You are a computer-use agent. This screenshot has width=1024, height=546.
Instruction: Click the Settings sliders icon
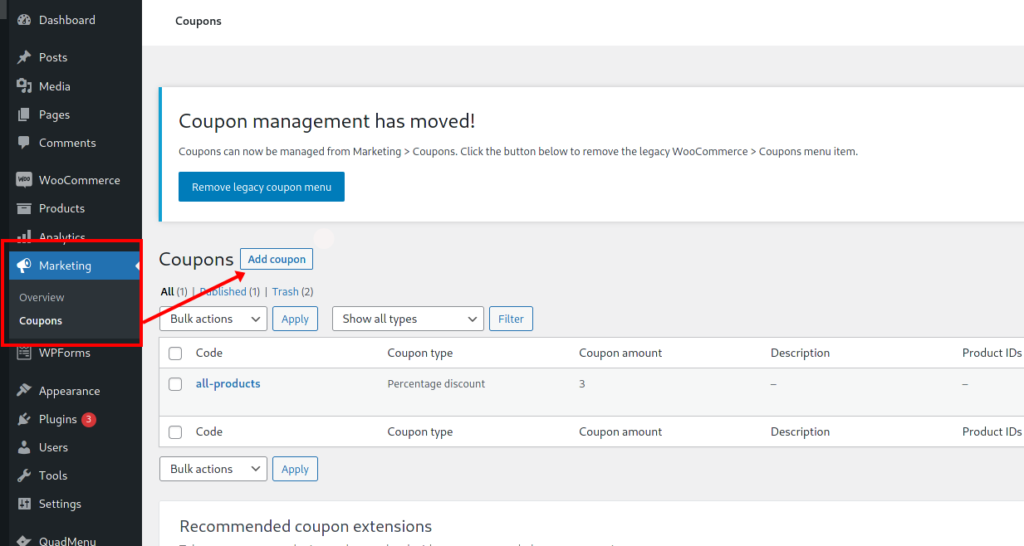tap(24, 504)
